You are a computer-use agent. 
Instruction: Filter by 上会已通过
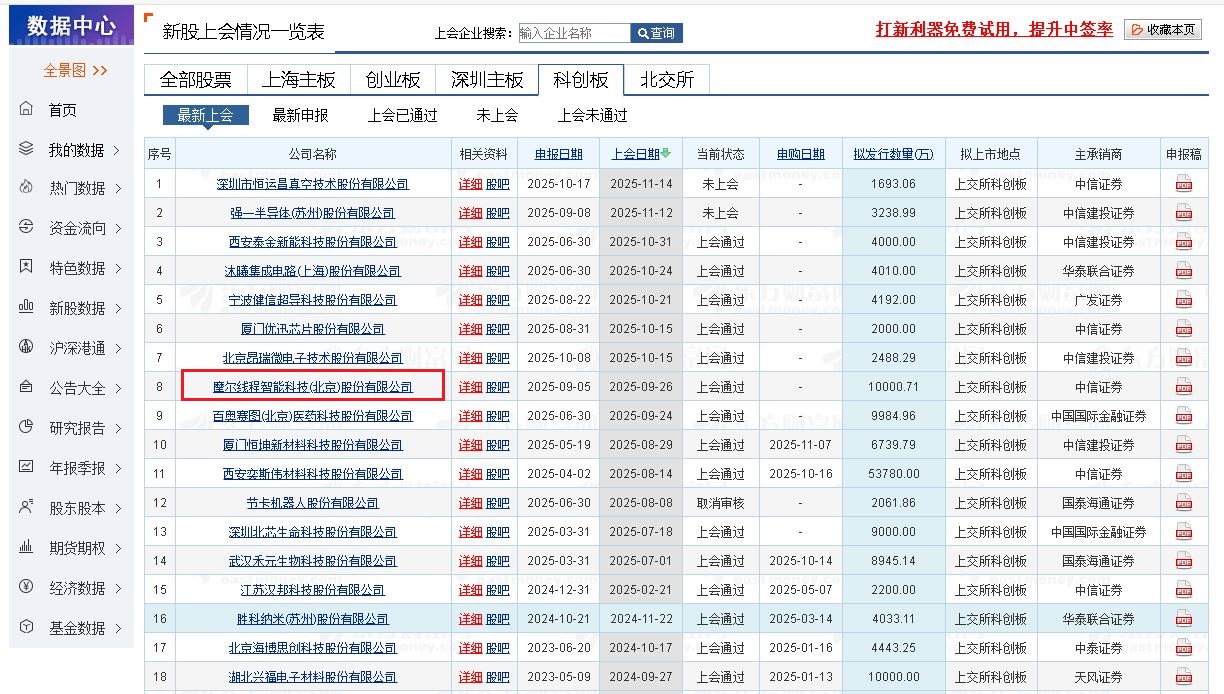pos(403,115)
